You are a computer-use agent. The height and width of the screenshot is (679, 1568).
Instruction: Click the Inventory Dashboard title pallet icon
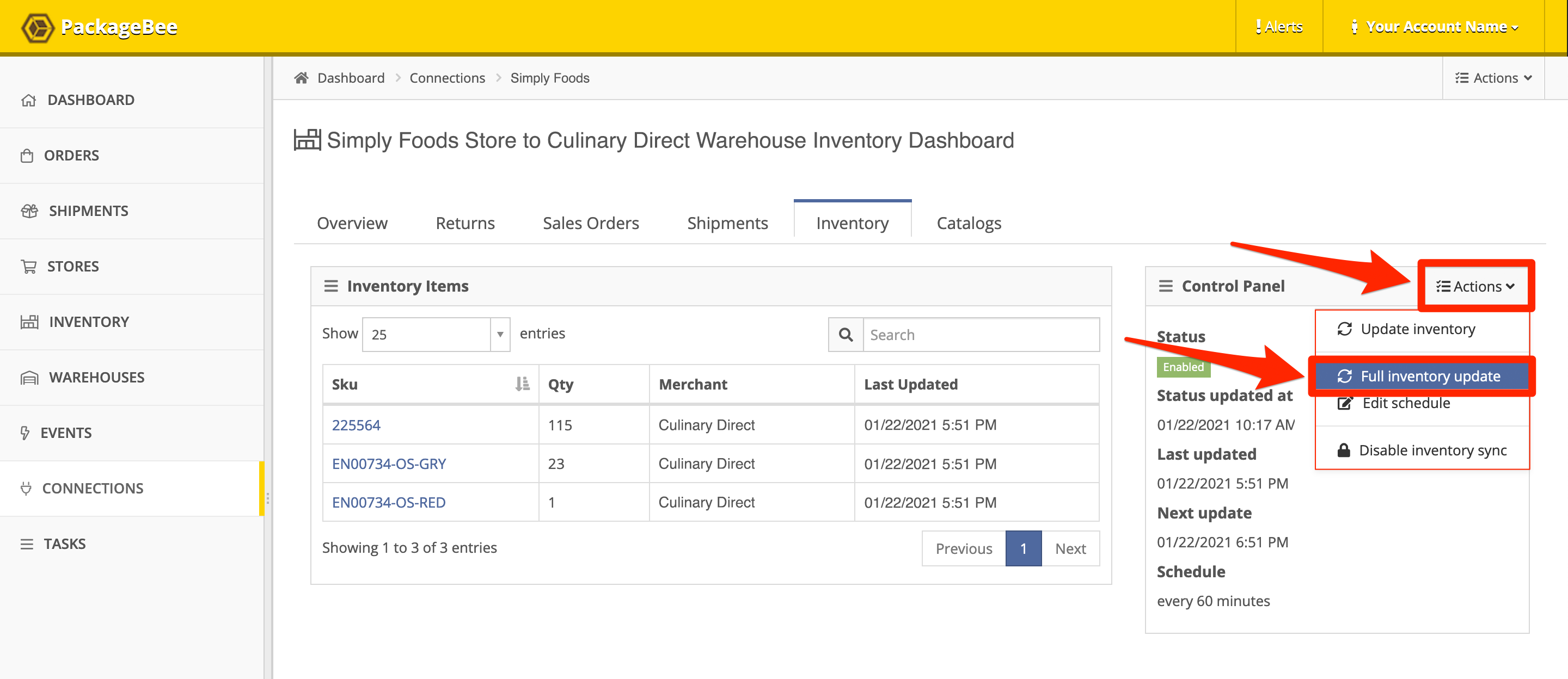point(308,140)
